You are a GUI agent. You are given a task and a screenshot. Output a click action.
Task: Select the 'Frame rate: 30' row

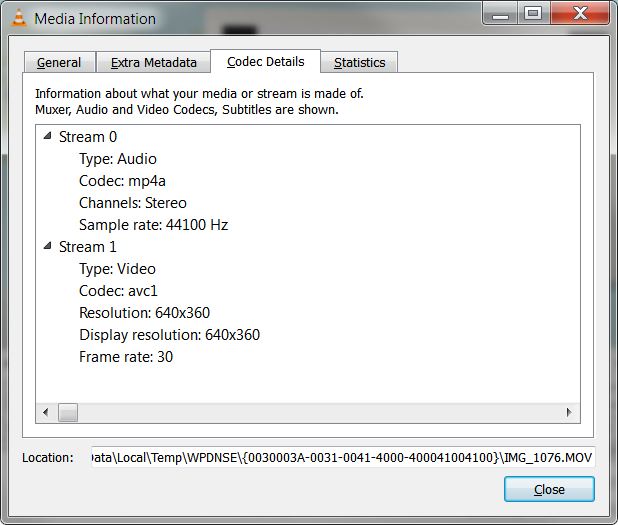pos(126,357)
